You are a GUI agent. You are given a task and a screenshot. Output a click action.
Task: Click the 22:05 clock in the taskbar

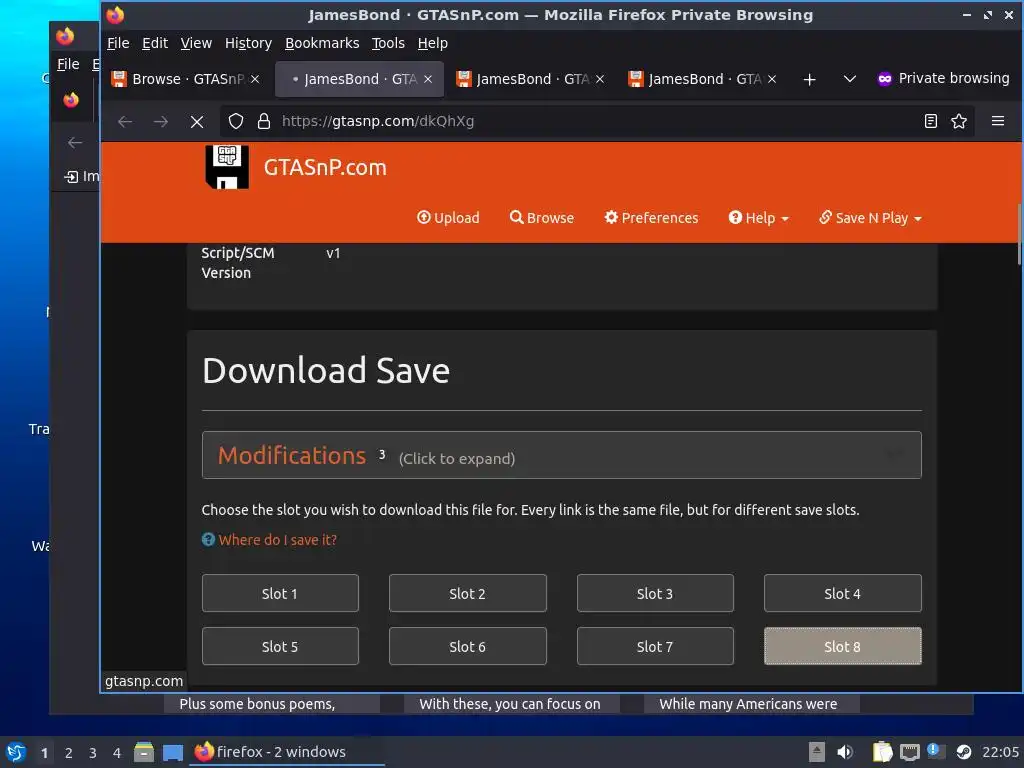(x=1000, y=752)
